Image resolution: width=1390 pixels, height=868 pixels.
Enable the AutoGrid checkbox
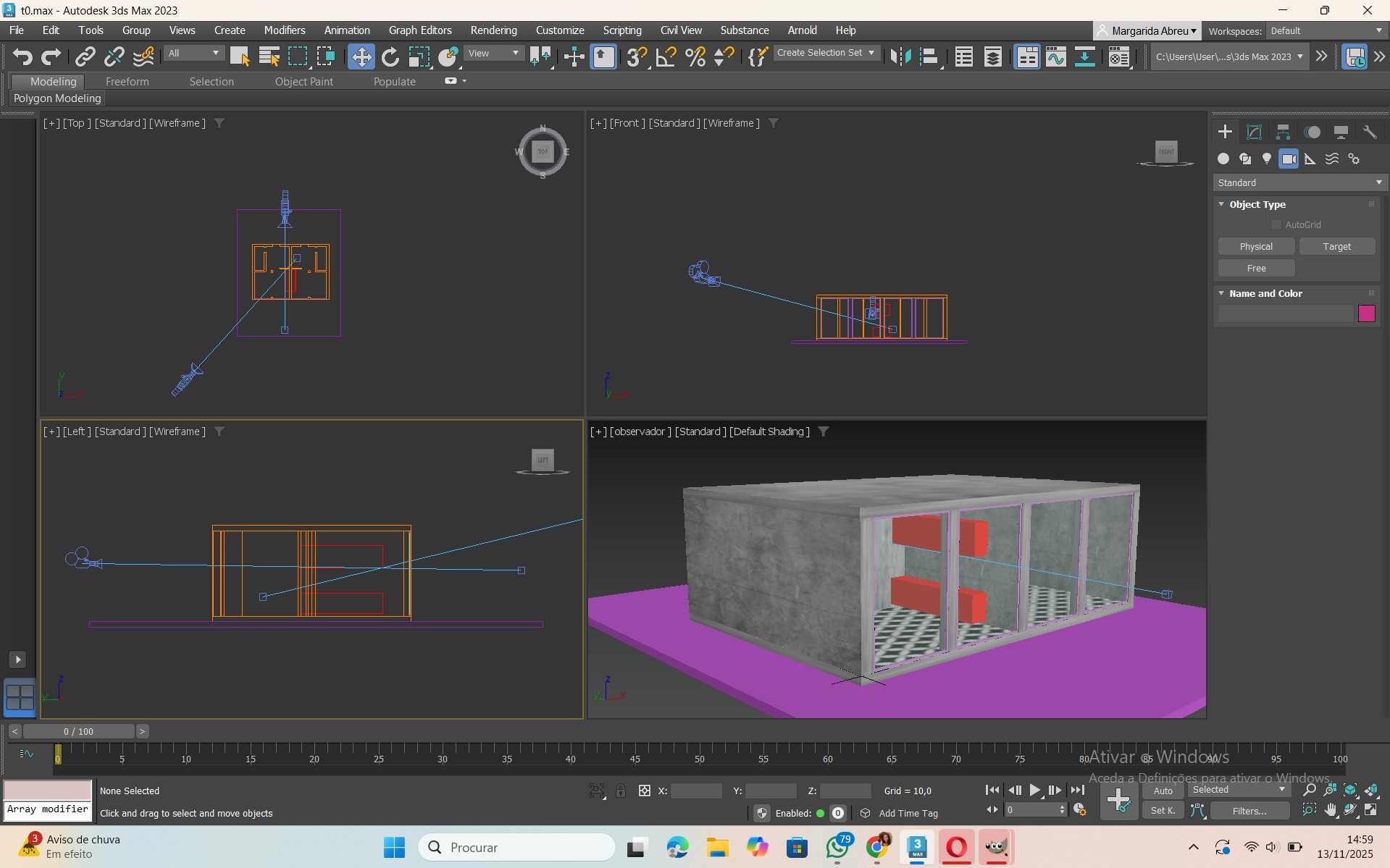pos(1276,225)
